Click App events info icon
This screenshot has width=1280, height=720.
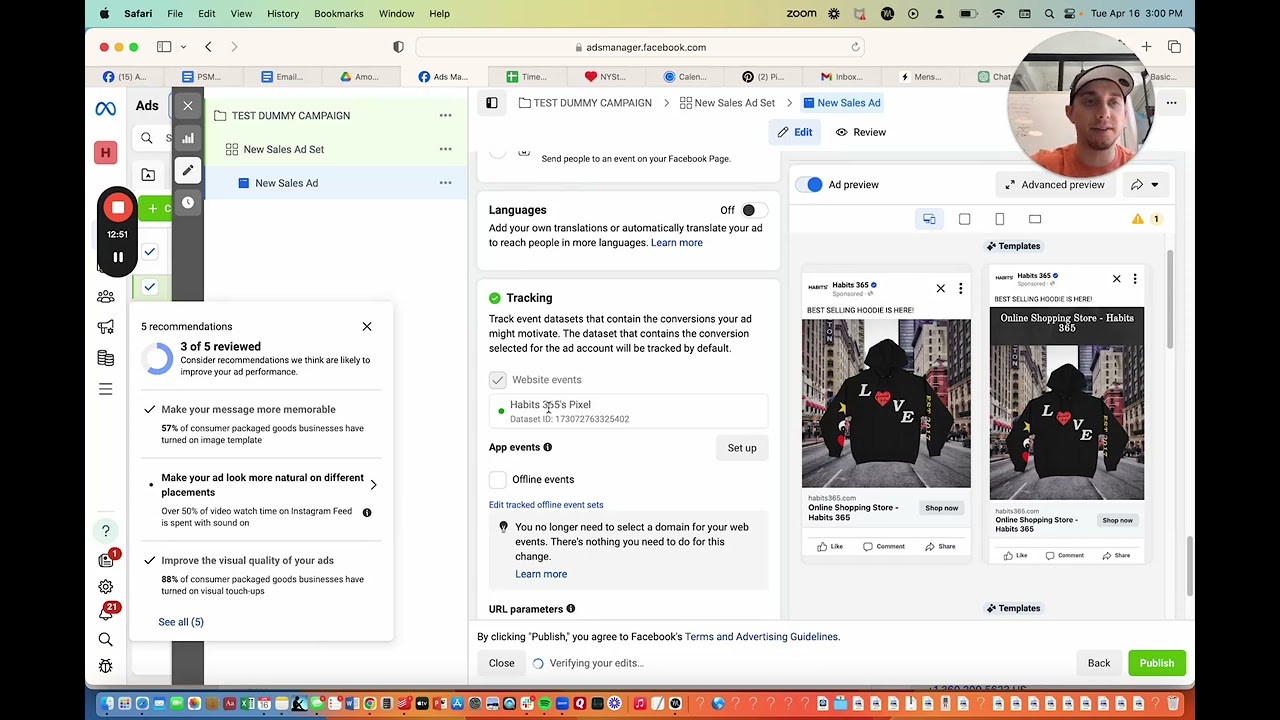click(x=547, y=447)
